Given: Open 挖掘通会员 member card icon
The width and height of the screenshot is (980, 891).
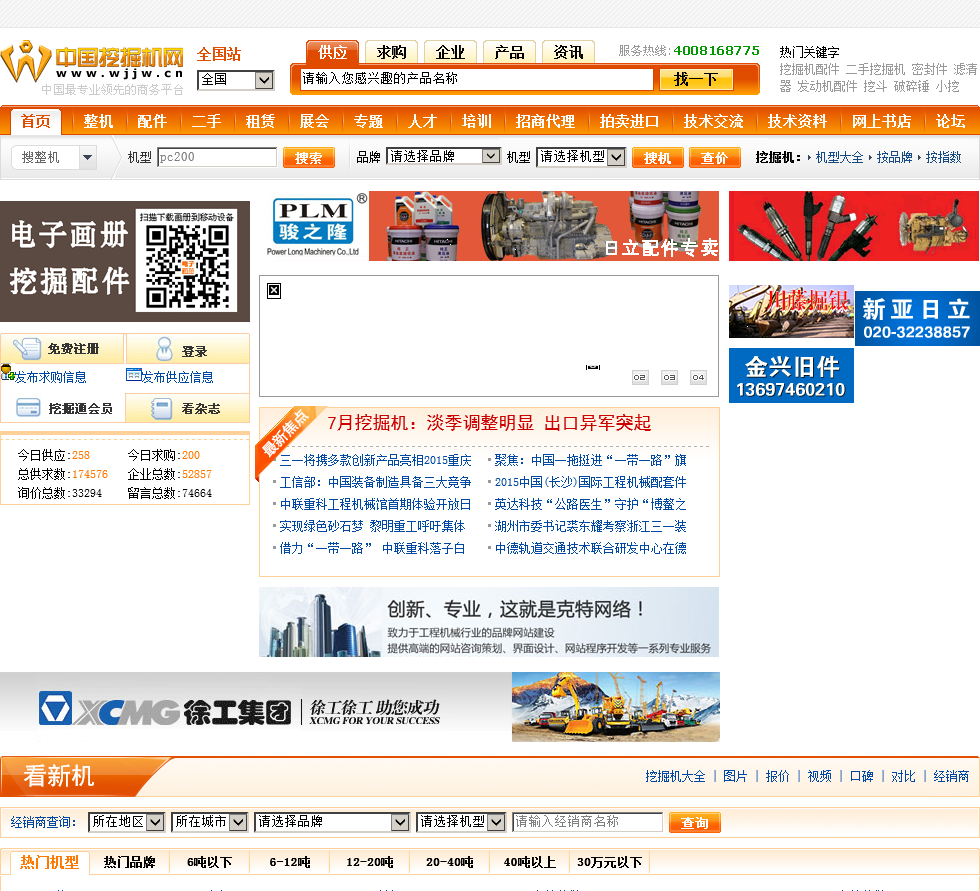Looking at the screenshot, I should 28,408.
